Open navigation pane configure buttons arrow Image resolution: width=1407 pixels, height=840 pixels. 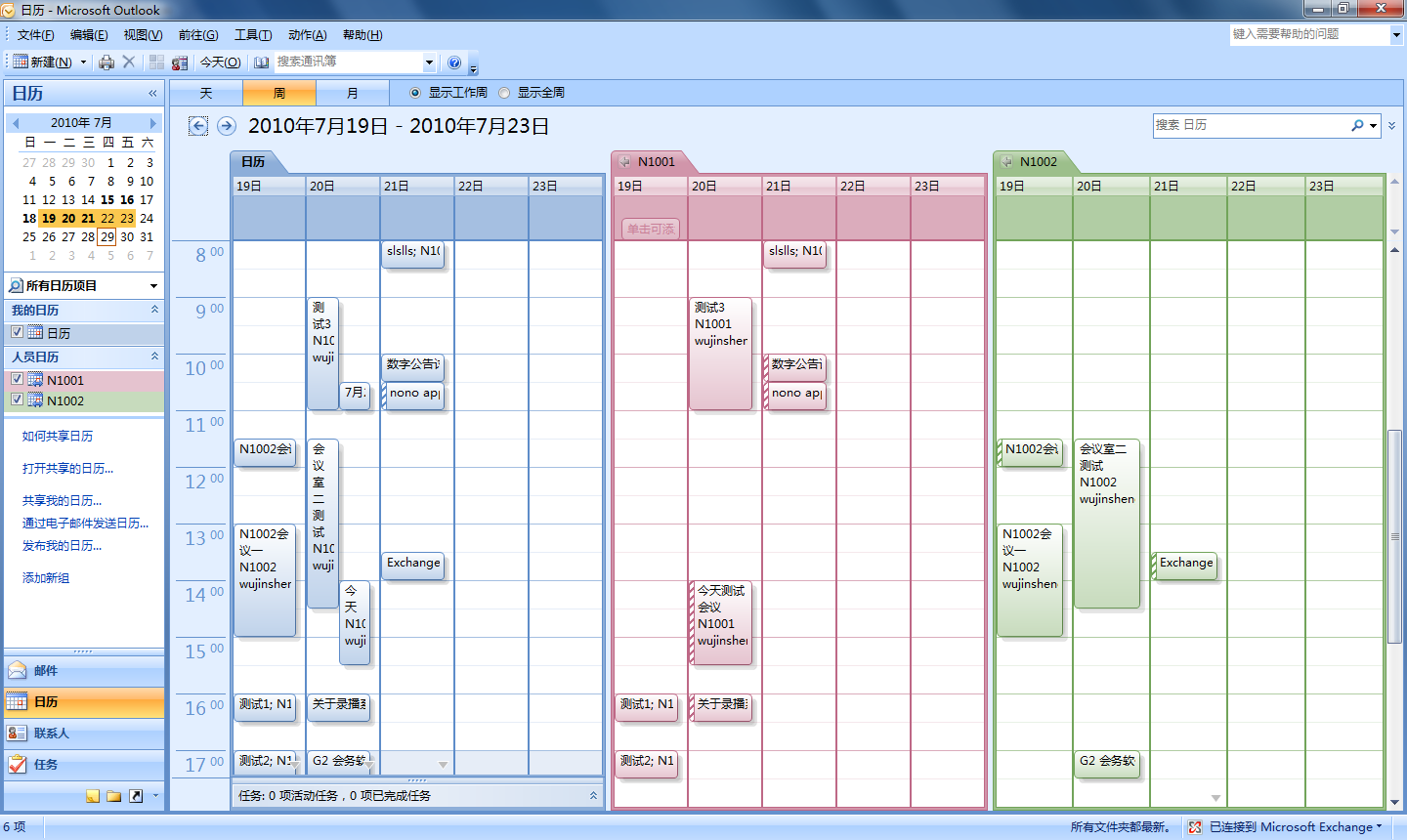[155, 796]
